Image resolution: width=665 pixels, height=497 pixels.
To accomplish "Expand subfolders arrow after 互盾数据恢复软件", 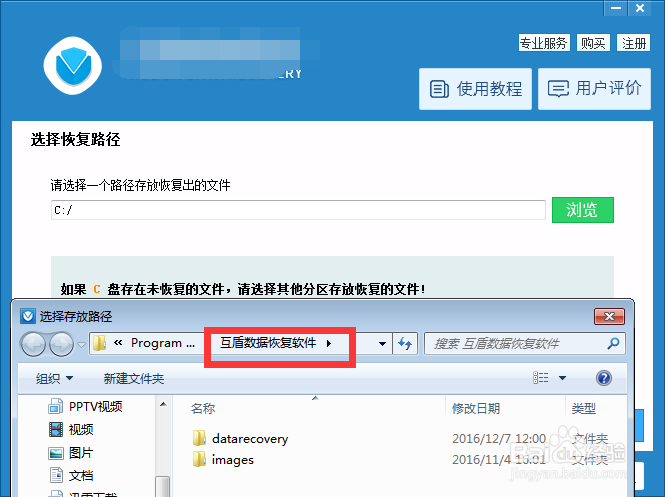I will (329, 343).
